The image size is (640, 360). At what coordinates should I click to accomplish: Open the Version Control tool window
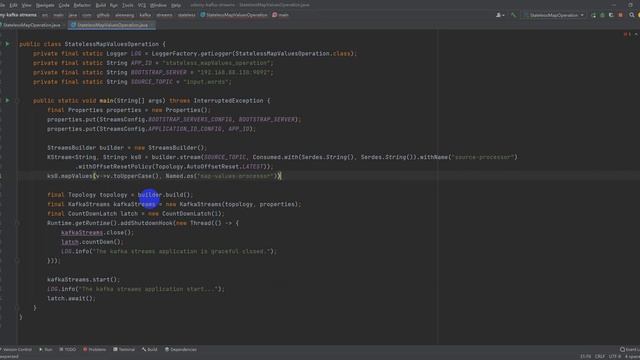point(17,349)
